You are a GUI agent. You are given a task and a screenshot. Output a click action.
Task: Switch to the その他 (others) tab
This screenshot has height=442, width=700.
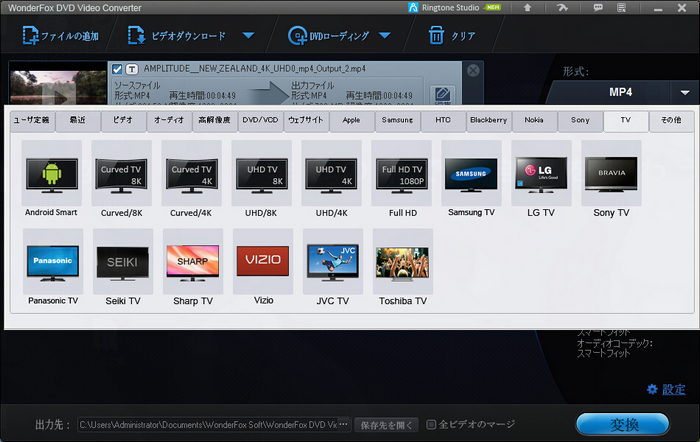671,121
